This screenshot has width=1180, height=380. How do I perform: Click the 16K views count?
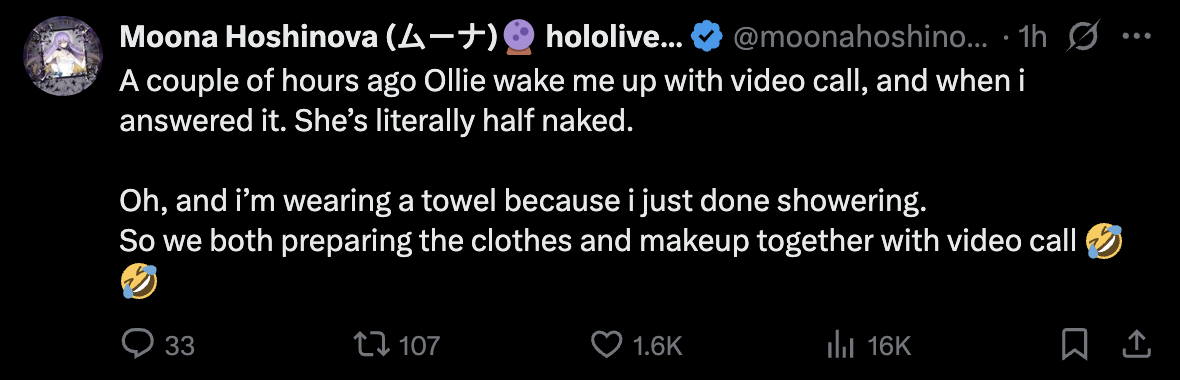[x=889, y=346]
